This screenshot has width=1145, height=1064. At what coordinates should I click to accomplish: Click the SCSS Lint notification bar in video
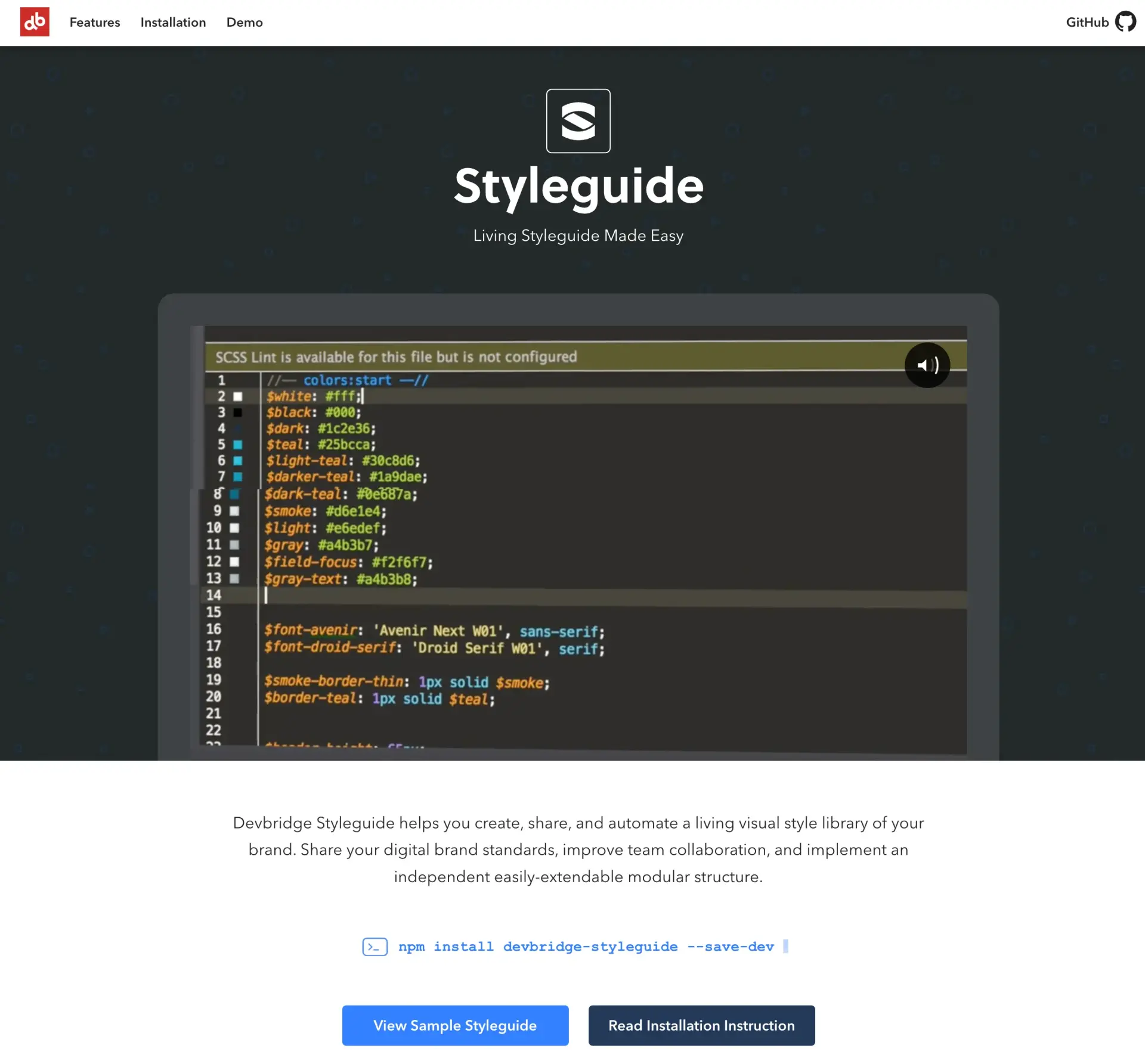point(586,356)
